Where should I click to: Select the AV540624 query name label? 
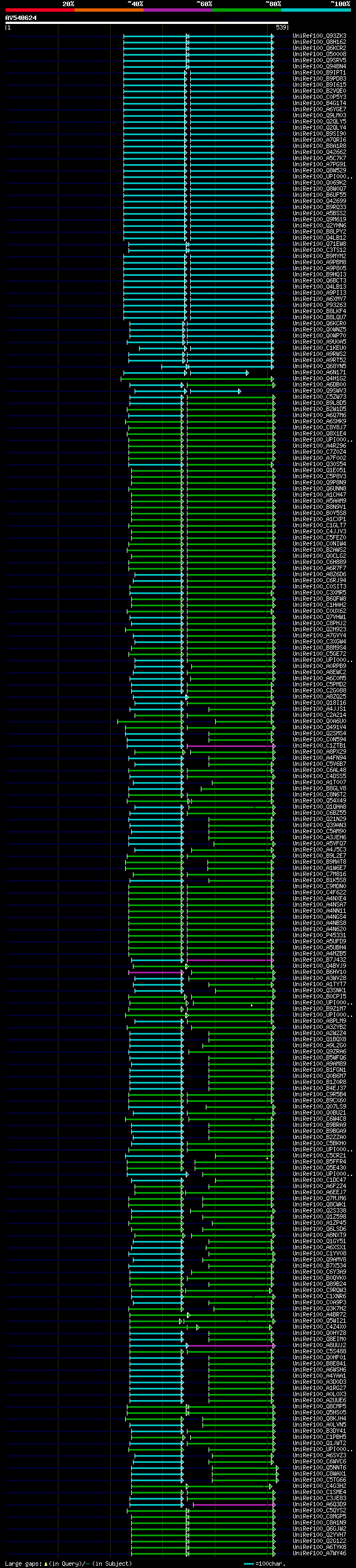coord(21,18)
